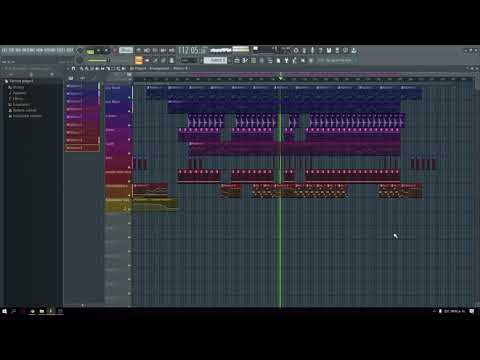The image size is (480, 360).
Task: Open the Channel rack view icon
Action: click(x=253, y=60)
